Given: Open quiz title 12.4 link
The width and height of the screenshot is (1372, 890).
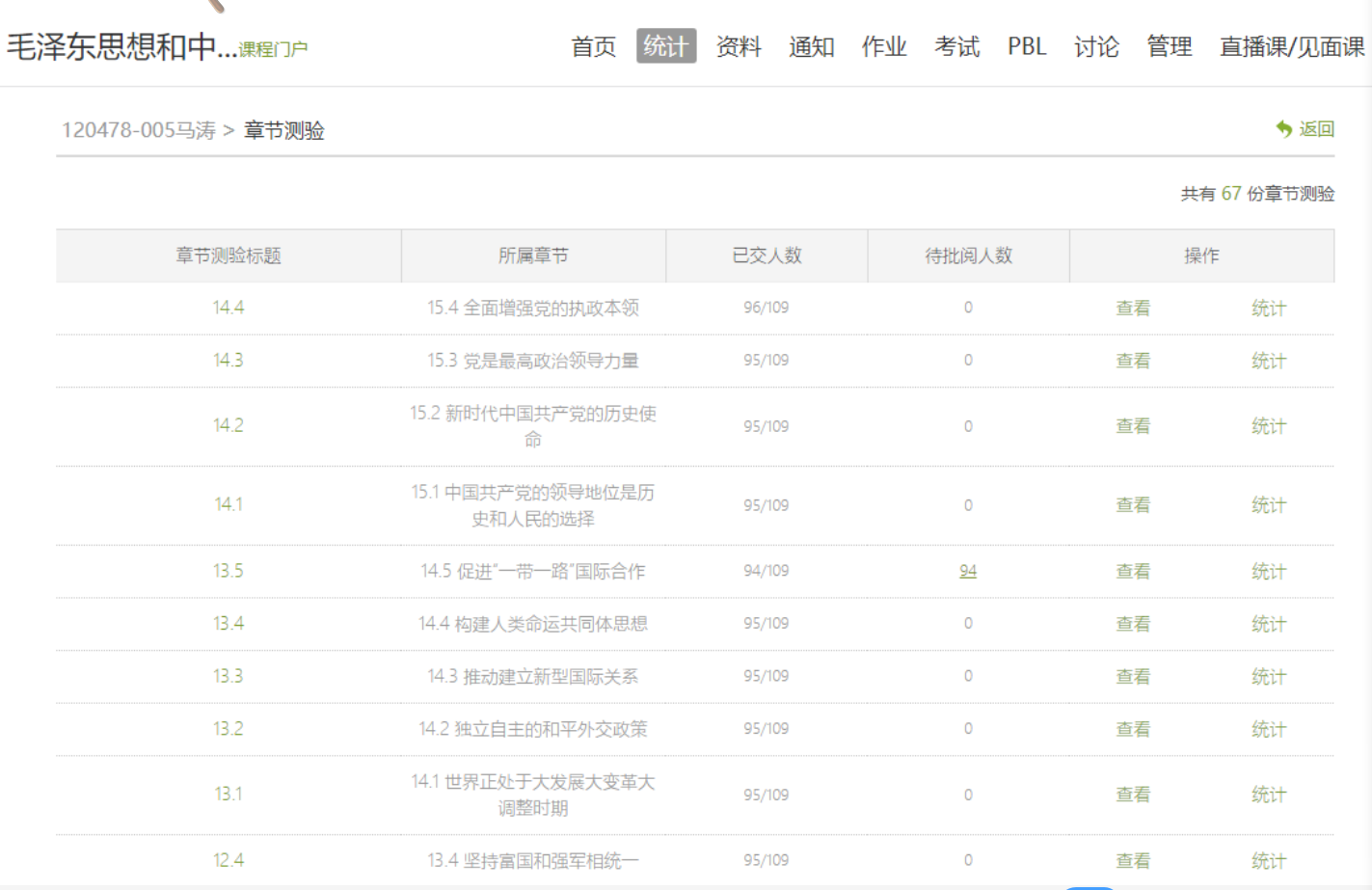Looking at the screenshot, I should coord(229,860).
